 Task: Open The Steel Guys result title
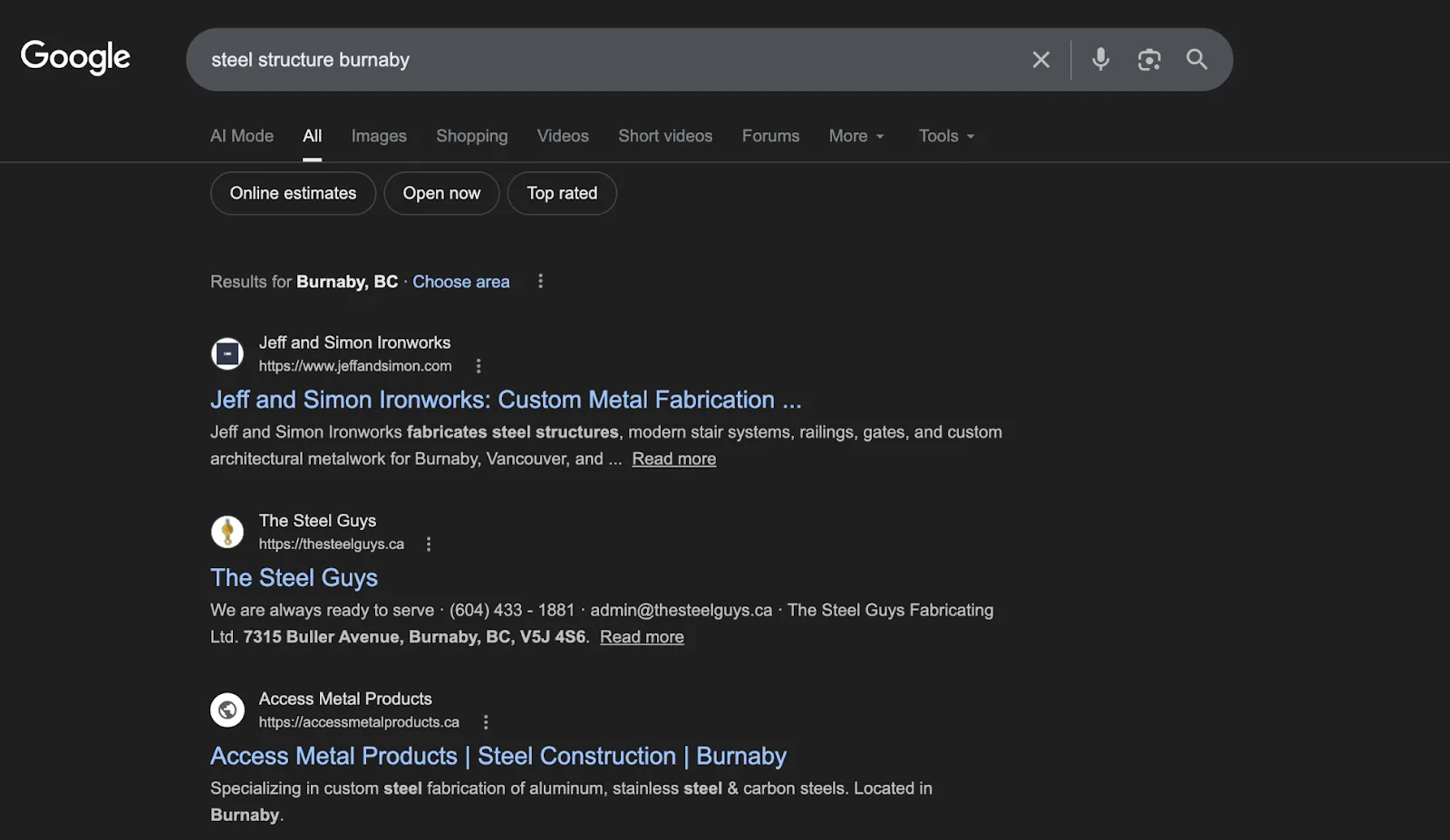(294, 578)
